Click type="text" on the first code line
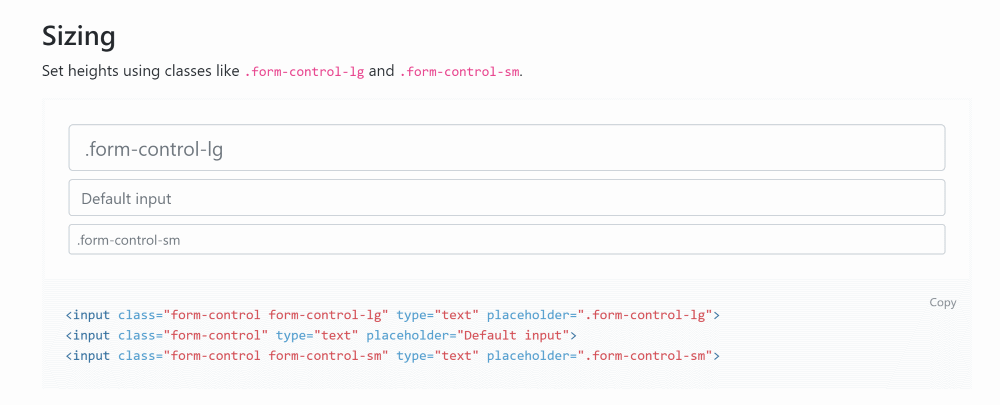The image size is (1000, 405). click(x=435, y=315)
